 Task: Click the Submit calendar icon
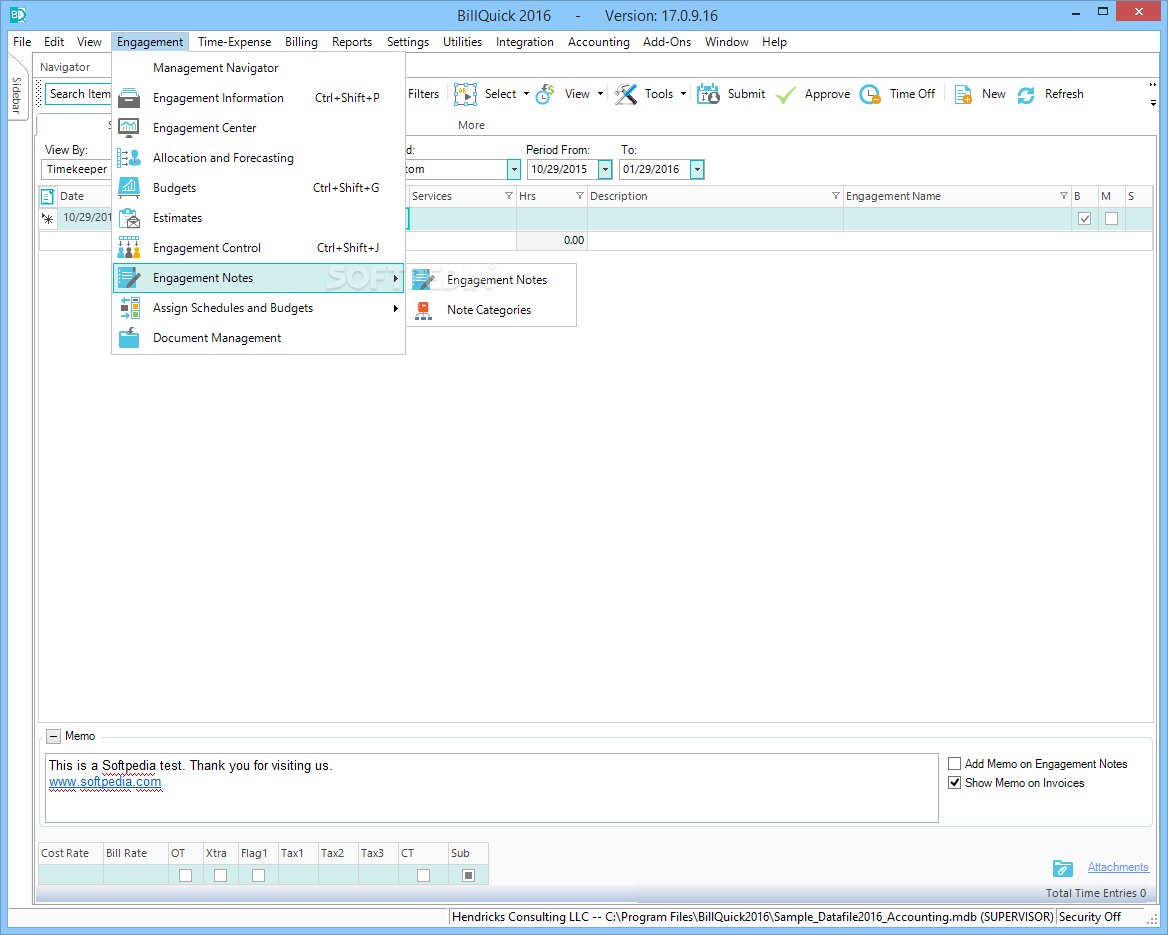(708, 94)
